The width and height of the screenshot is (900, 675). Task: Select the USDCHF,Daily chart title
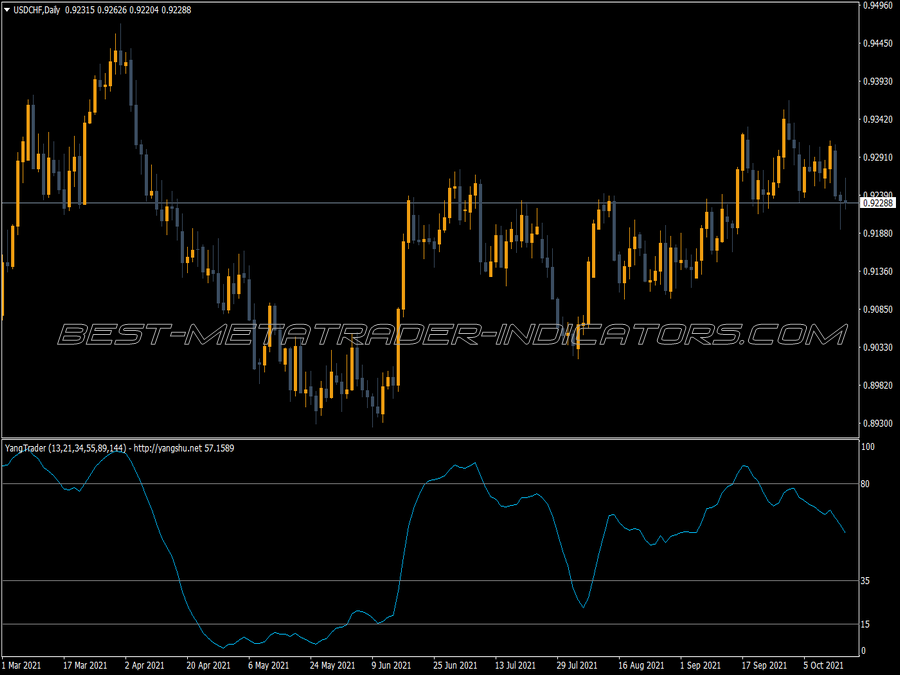(x=37, y=10)
